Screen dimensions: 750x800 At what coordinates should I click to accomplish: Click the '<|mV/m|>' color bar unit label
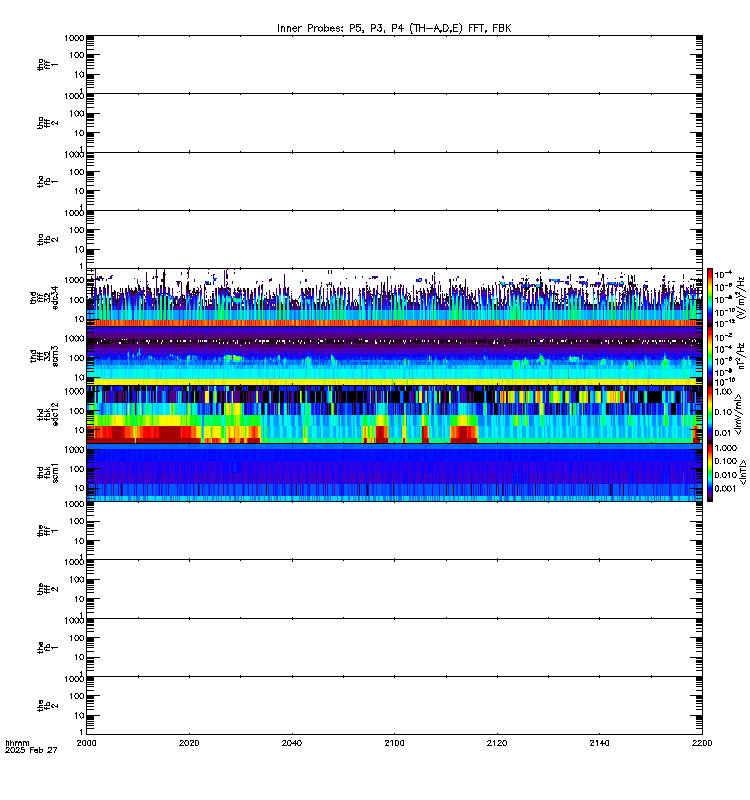click(738, 414)
